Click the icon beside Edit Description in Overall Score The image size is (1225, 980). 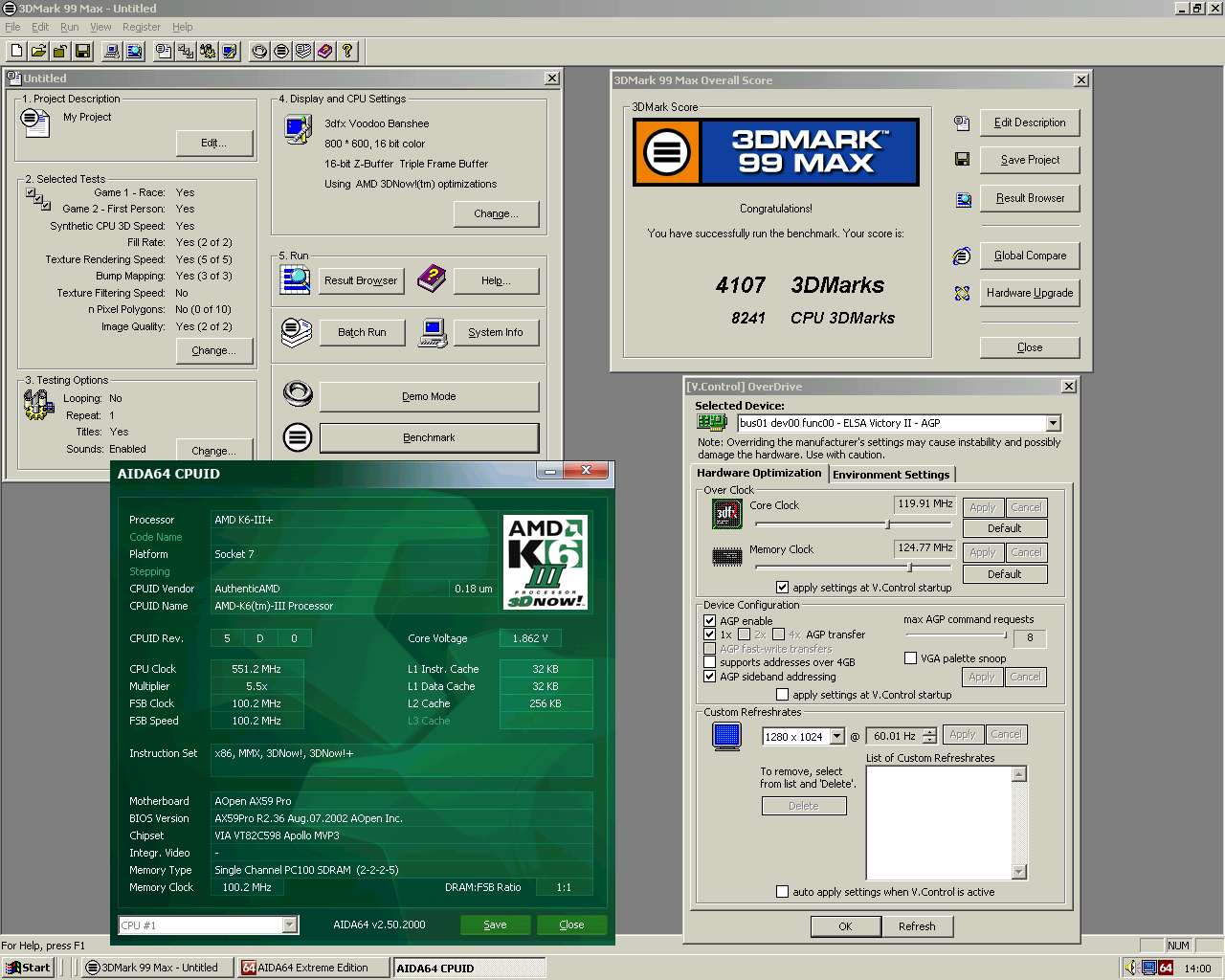coord(962,122)
